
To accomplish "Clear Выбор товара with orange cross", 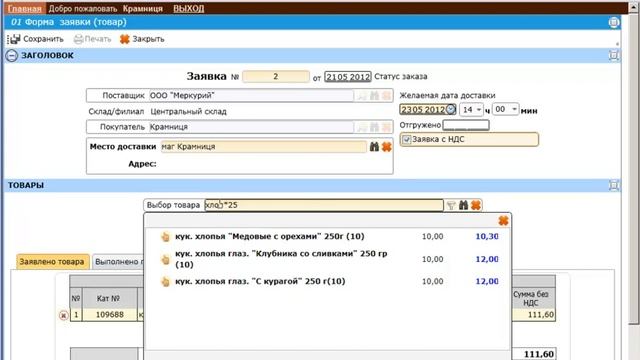I will [x=476, y=205].
